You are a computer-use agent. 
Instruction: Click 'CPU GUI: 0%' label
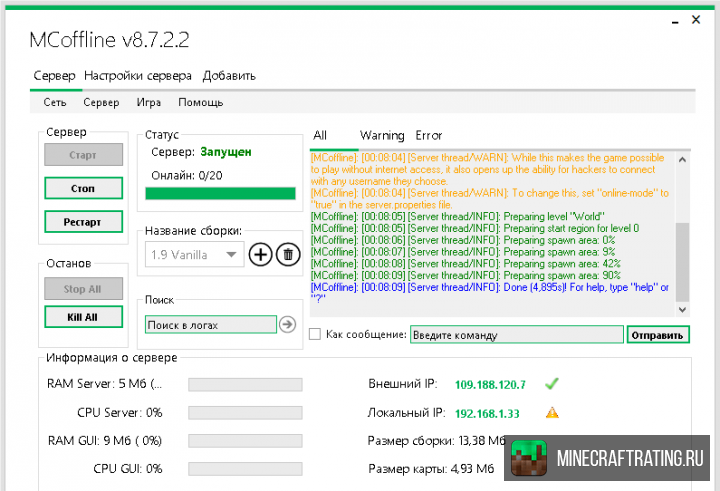pyautogui.click(x=128, y=469)
